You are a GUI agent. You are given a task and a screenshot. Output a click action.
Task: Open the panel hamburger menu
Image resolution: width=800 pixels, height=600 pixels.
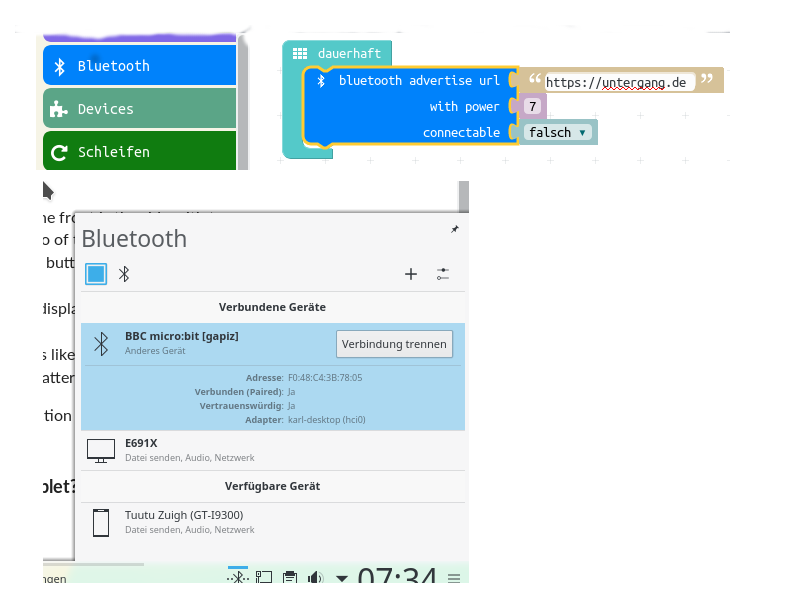tap(454, 578)
